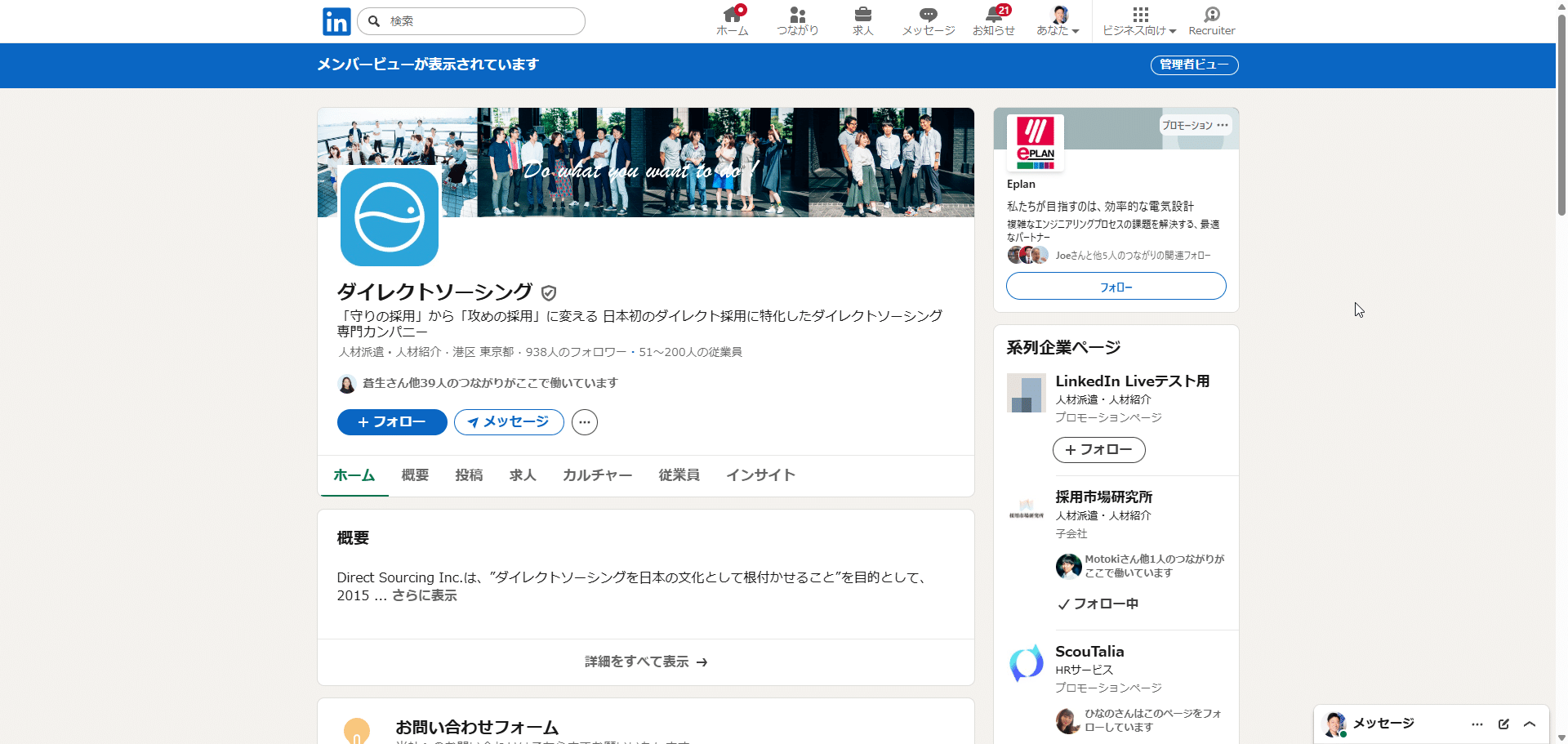Screen dimensions: 1568x744
Task: Select the 投稿 tab
Action: 469,475
